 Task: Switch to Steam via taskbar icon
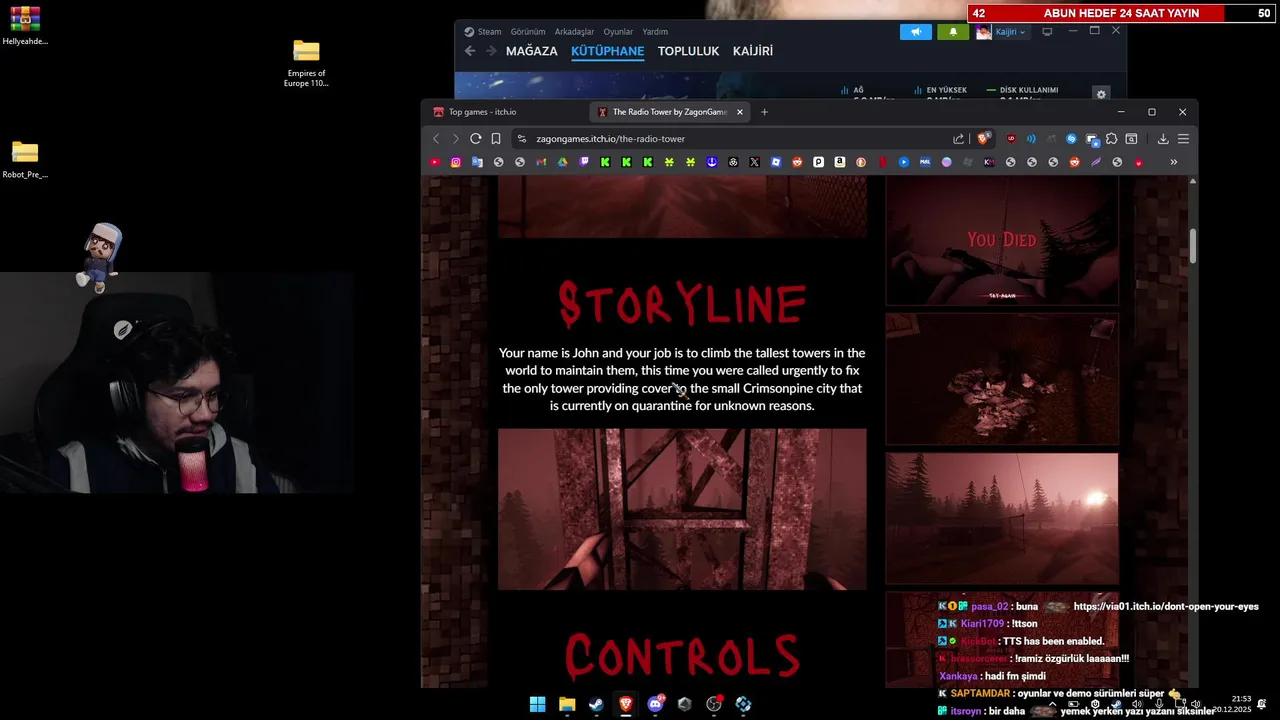click(596, 704)
